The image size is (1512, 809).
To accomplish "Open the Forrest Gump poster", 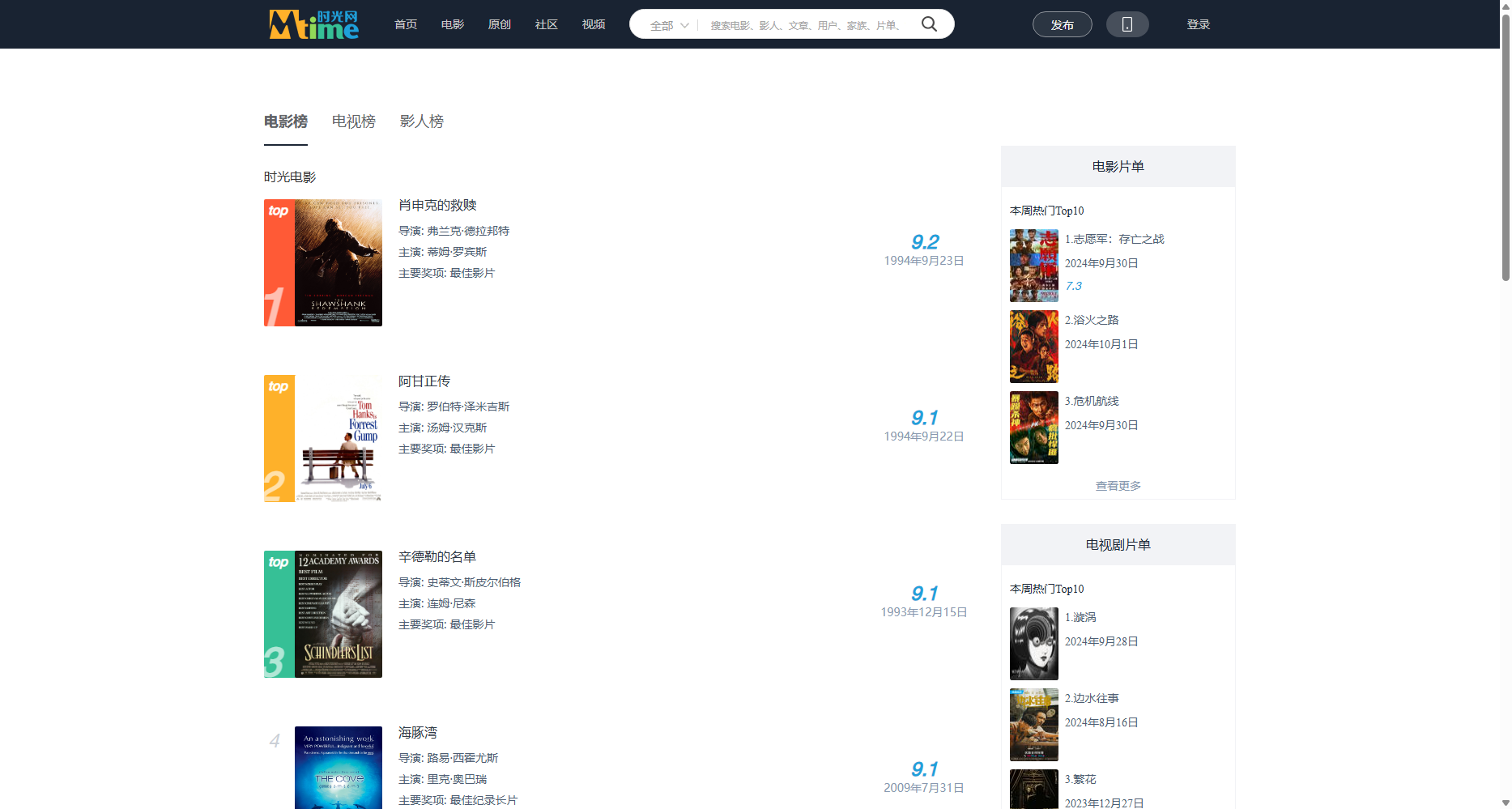I will (339, 439).
